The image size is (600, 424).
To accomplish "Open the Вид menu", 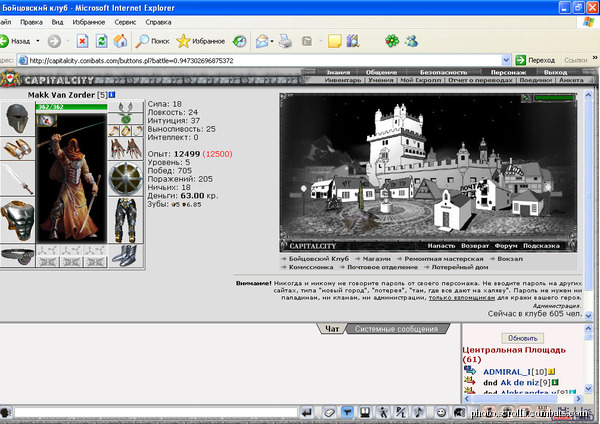I will [57, 22].
